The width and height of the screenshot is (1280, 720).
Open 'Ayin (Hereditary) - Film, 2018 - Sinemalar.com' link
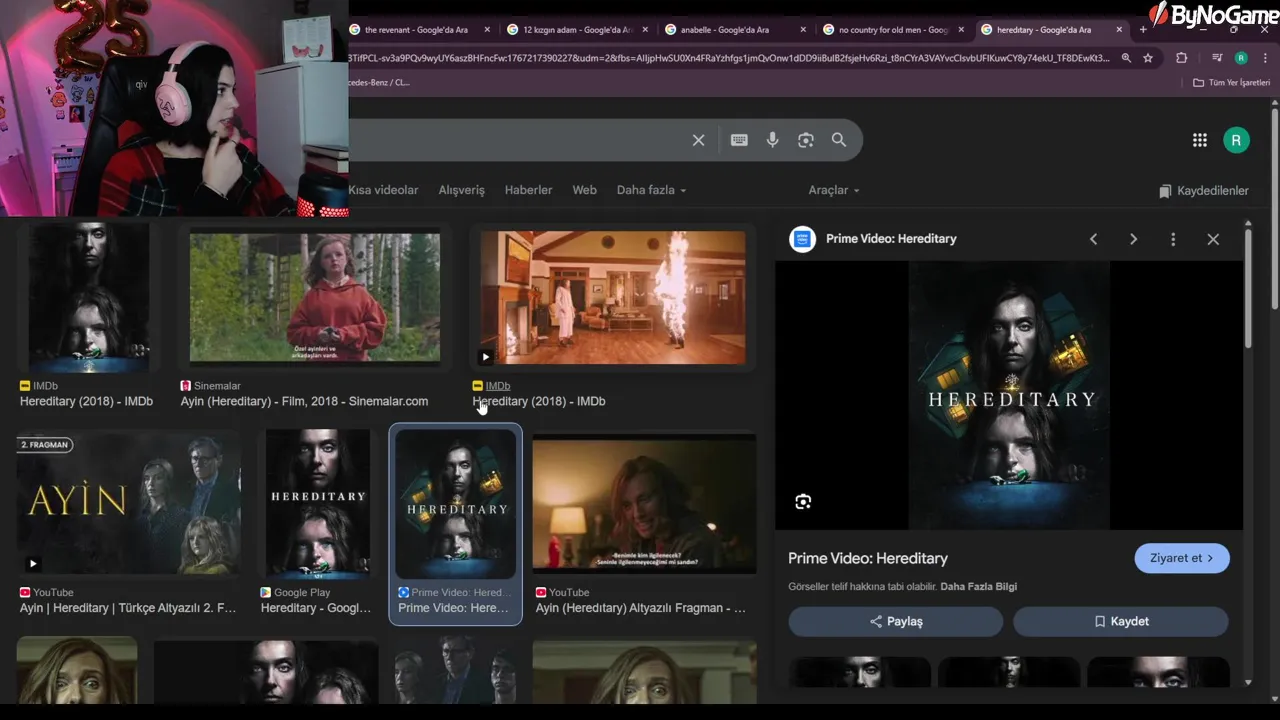tap(304, 401)
